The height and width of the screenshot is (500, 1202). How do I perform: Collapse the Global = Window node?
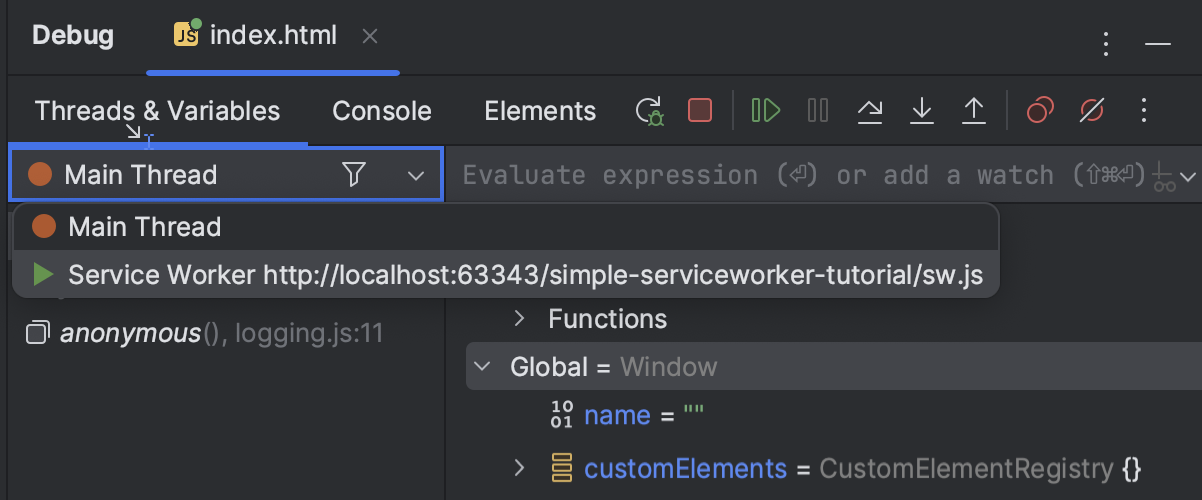[x=483, y=367]
